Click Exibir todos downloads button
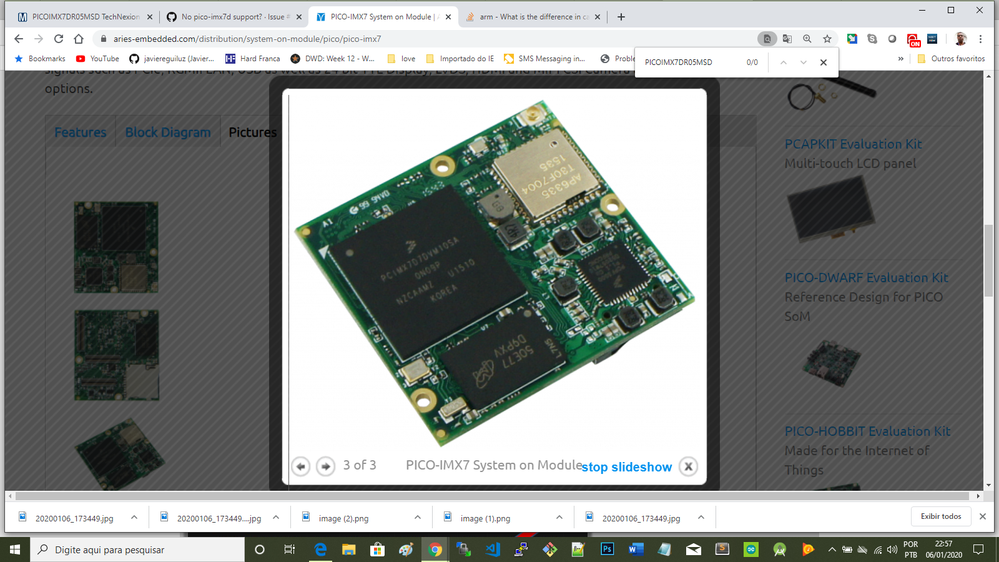This screenshot has width=999, height=562. click(940, 517)
